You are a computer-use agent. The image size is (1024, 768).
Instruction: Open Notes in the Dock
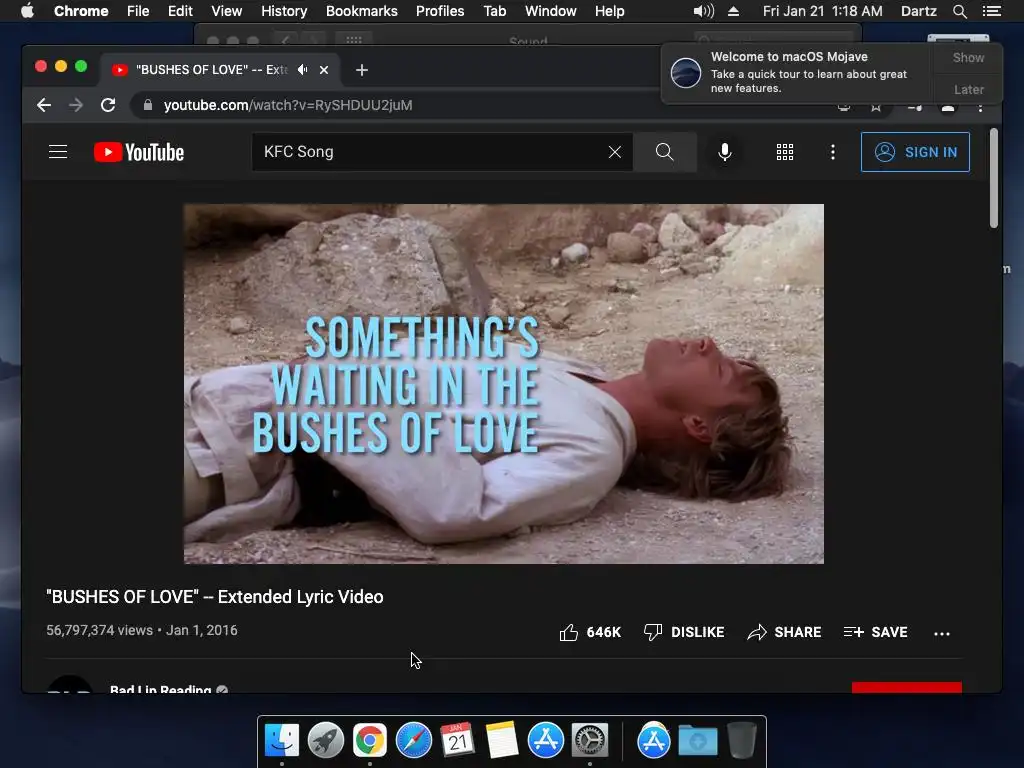(x=502, y=741)
